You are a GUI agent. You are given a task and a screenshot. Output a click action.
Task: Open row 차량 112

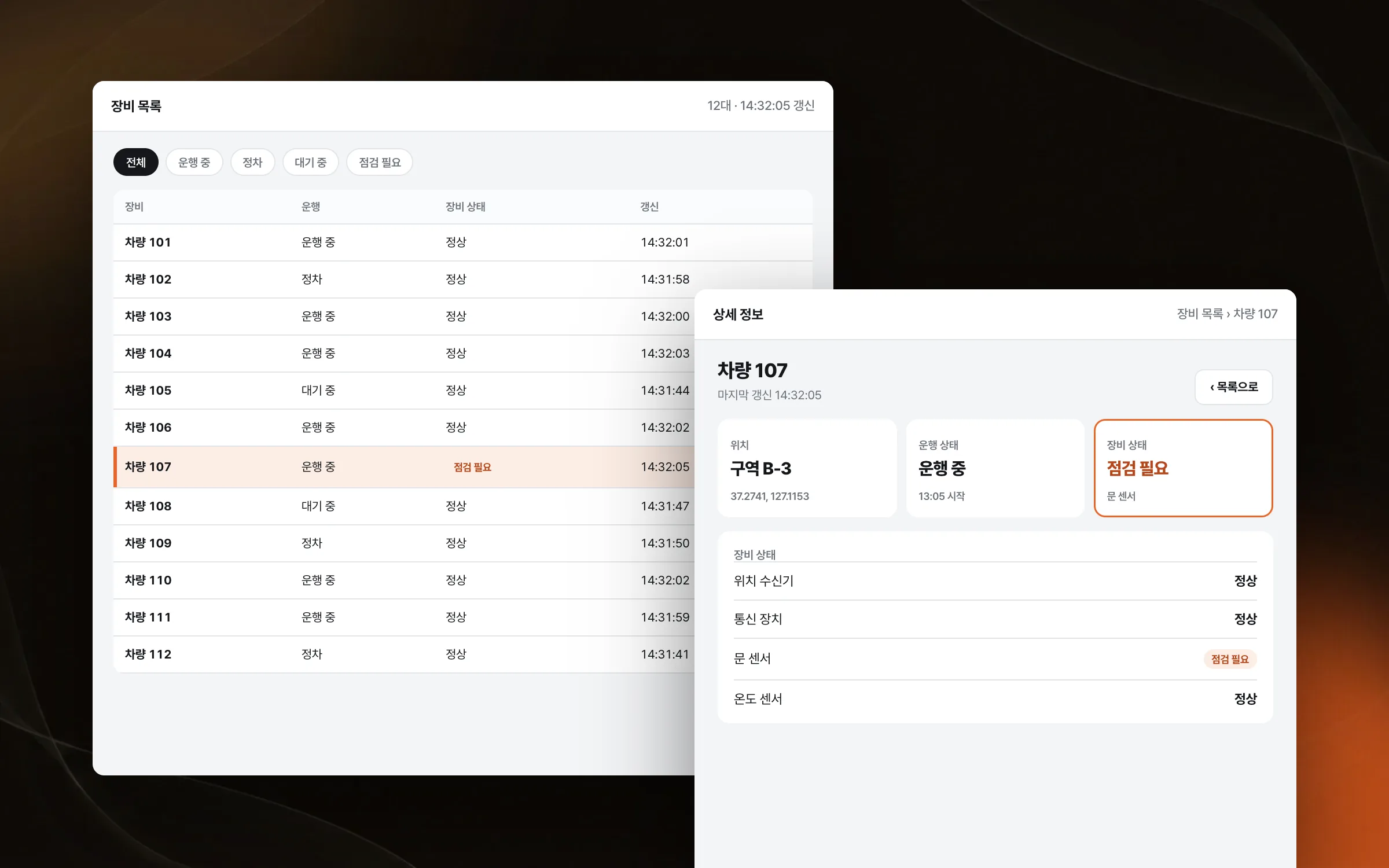(x=404, y=654)
